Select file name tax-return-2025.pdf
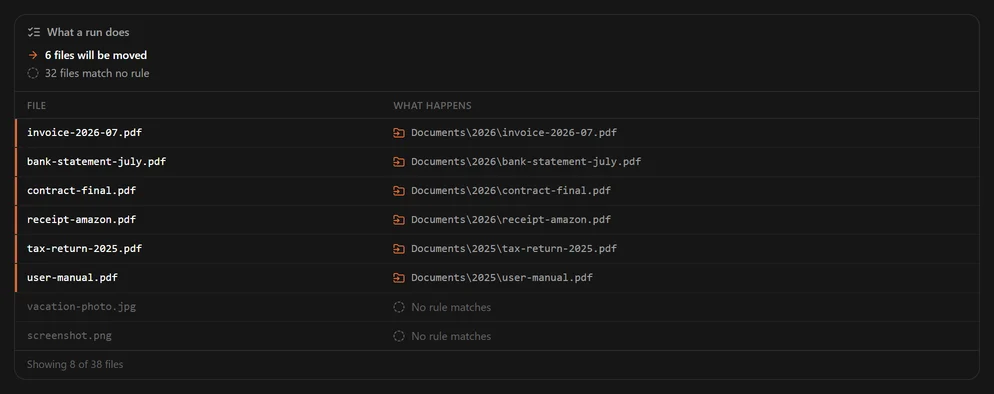The height and width of the screenshot is (394, 994). [x=84, y=248]
